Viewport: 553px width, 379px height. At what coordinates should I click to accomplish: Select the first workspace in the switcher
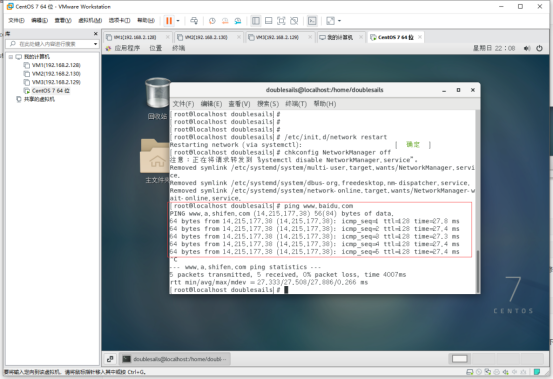coord(460,359)
